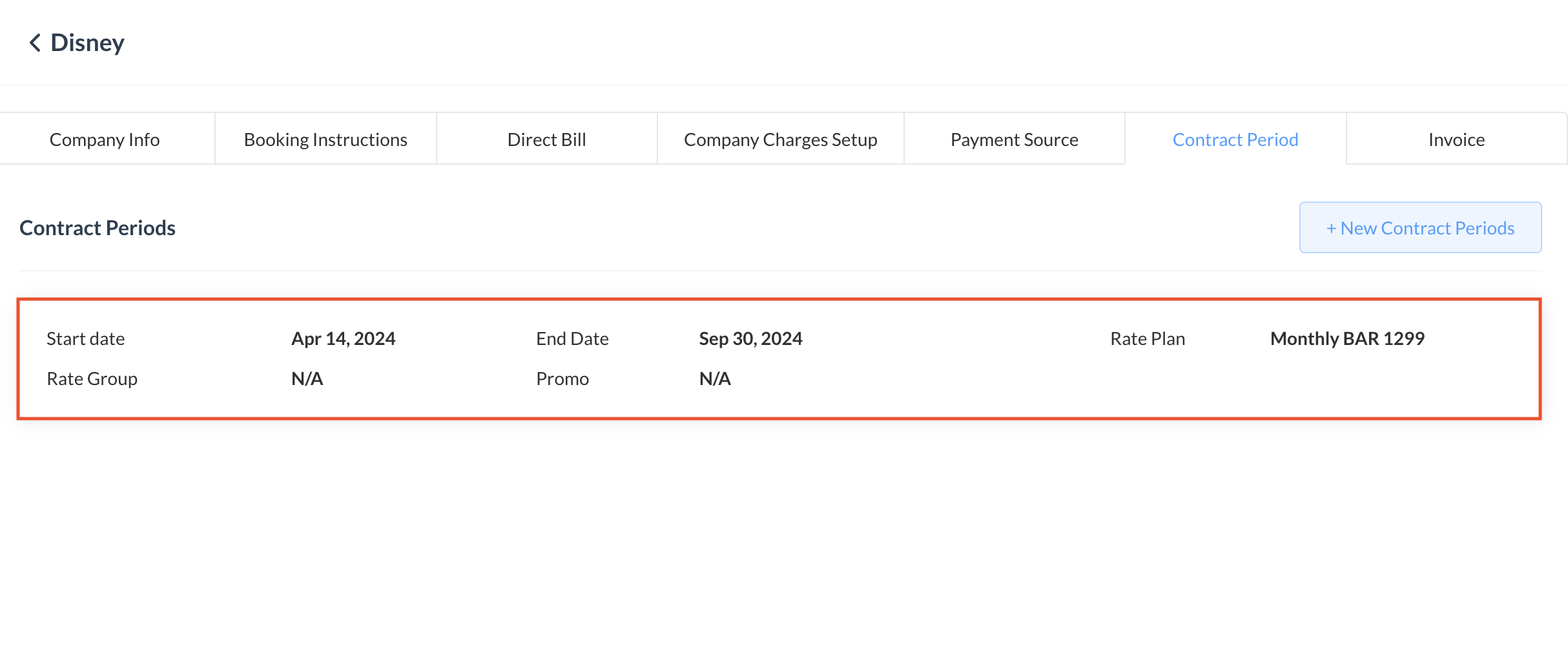The image size is (1568, 668).
Task: Click the Start date label
Action: (85, 339)
